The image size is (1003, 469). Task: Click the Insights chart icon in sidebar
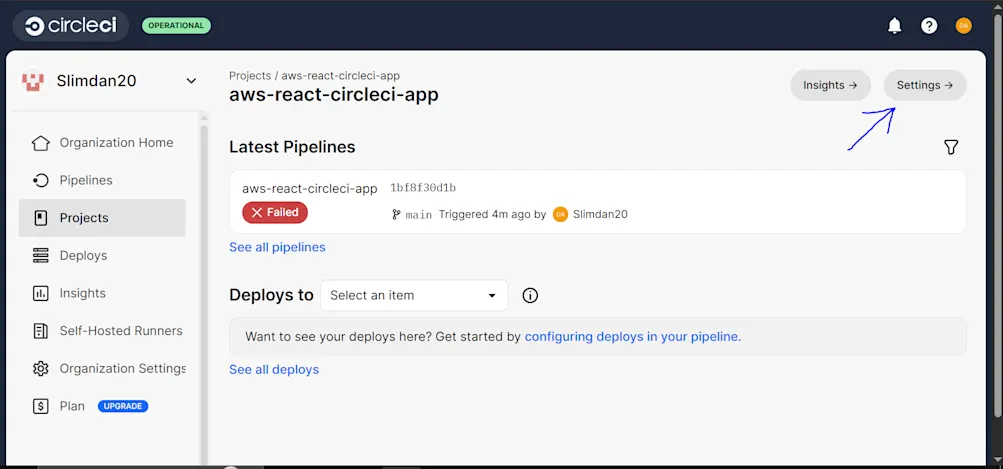click(x=40, y=294)
